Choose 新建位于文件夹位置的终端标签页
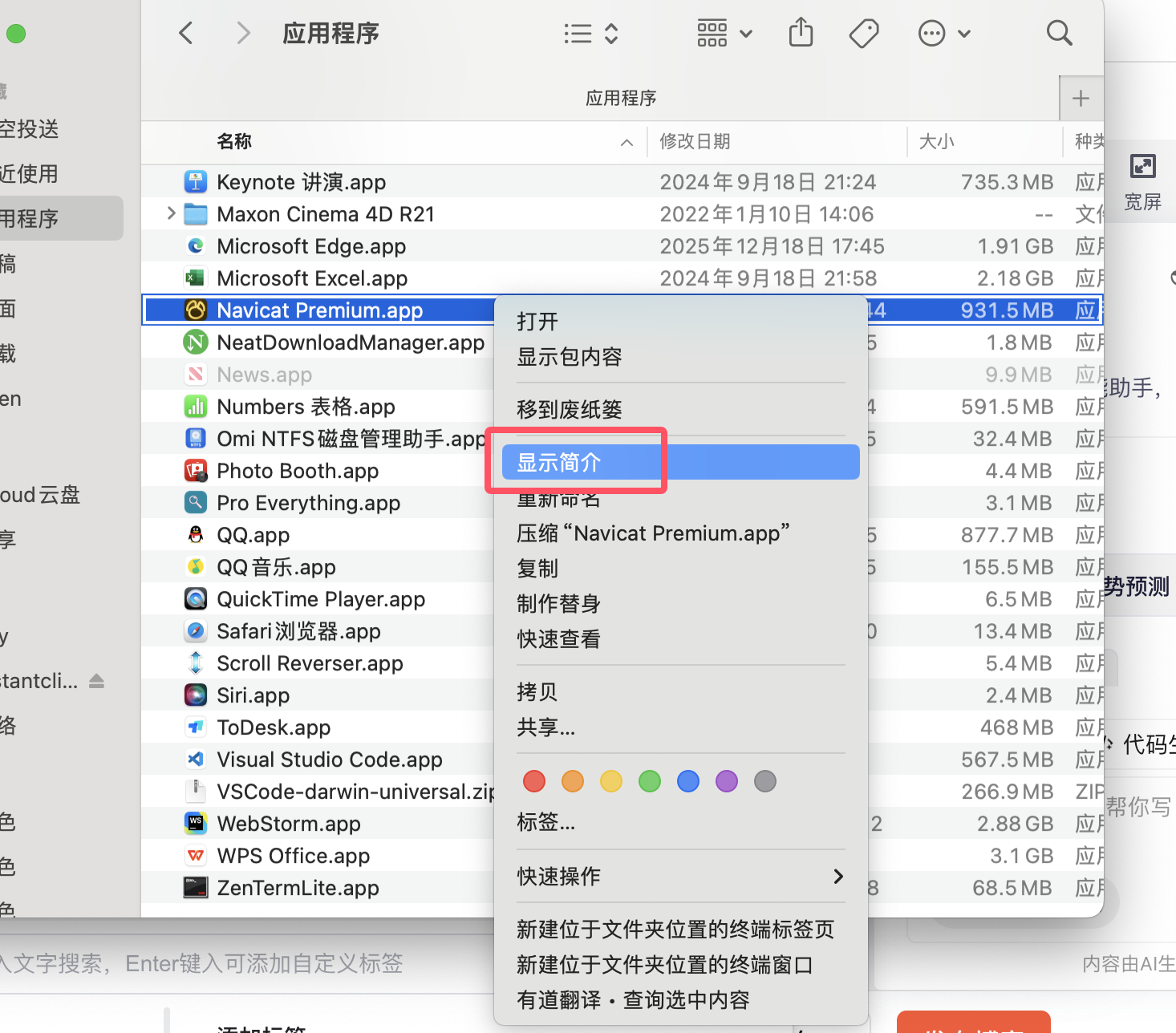The height and width of the screenshot is (1033, 1176). 680,930
